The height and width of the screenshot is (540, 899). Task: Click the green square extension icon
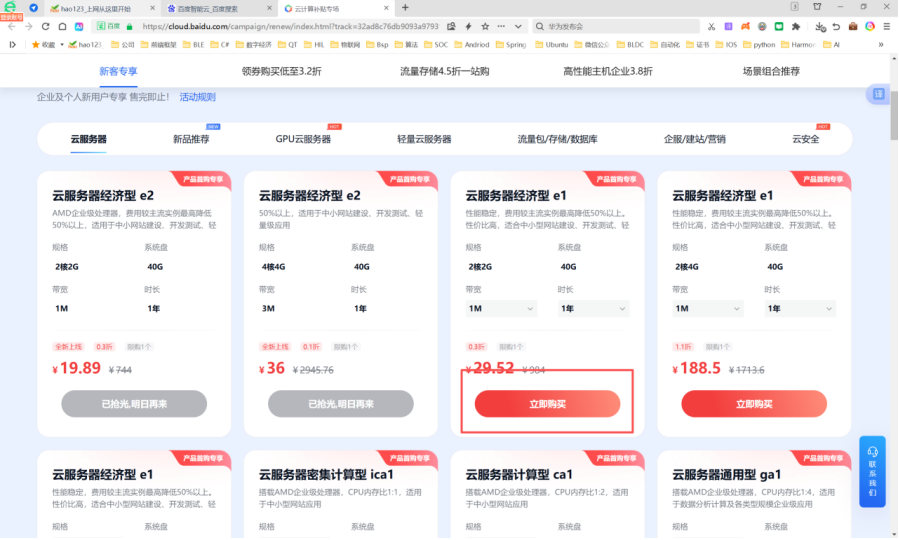779,26
